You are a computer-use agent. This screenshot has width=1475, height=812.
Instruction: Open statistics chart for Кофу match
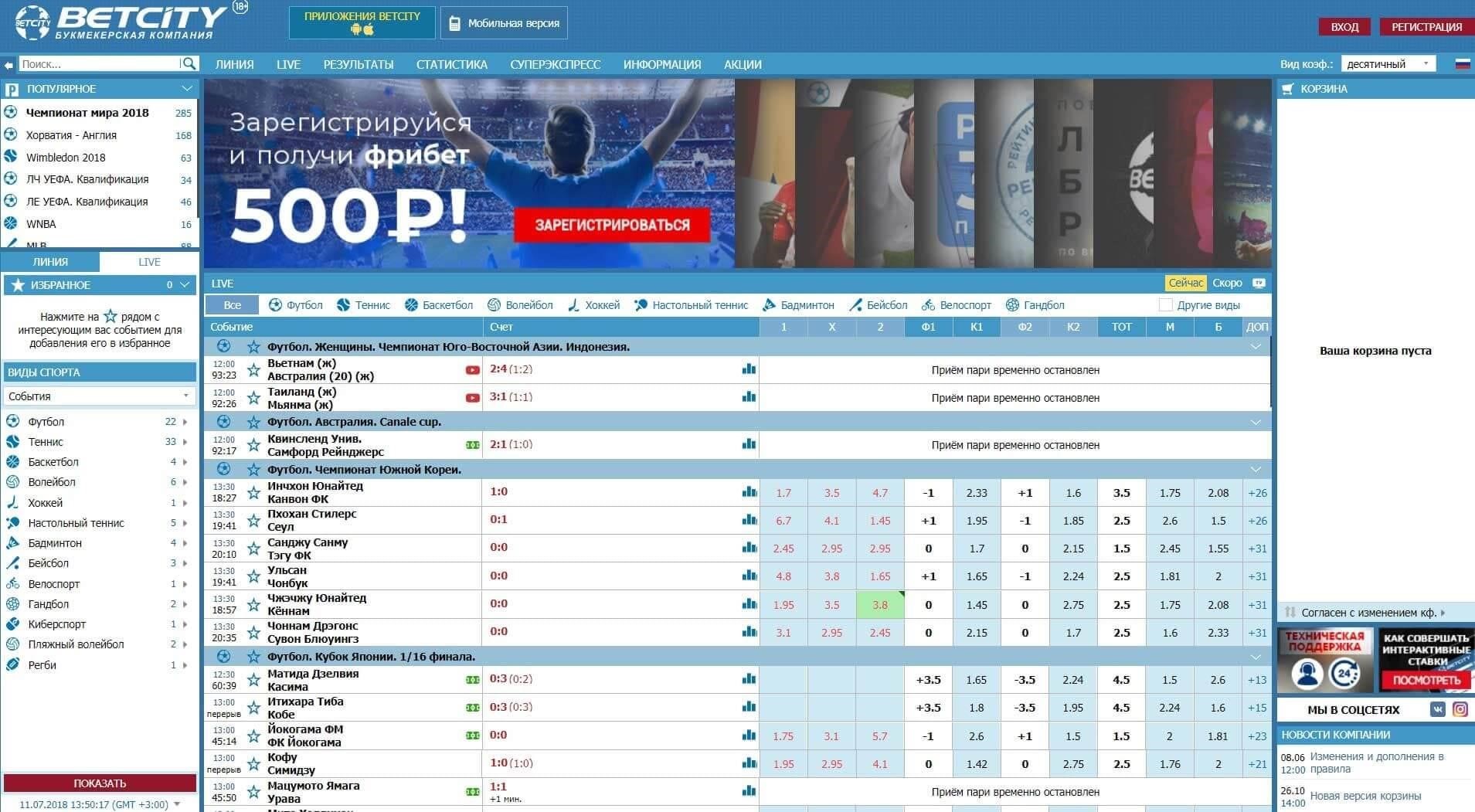(x=749, y=763)
